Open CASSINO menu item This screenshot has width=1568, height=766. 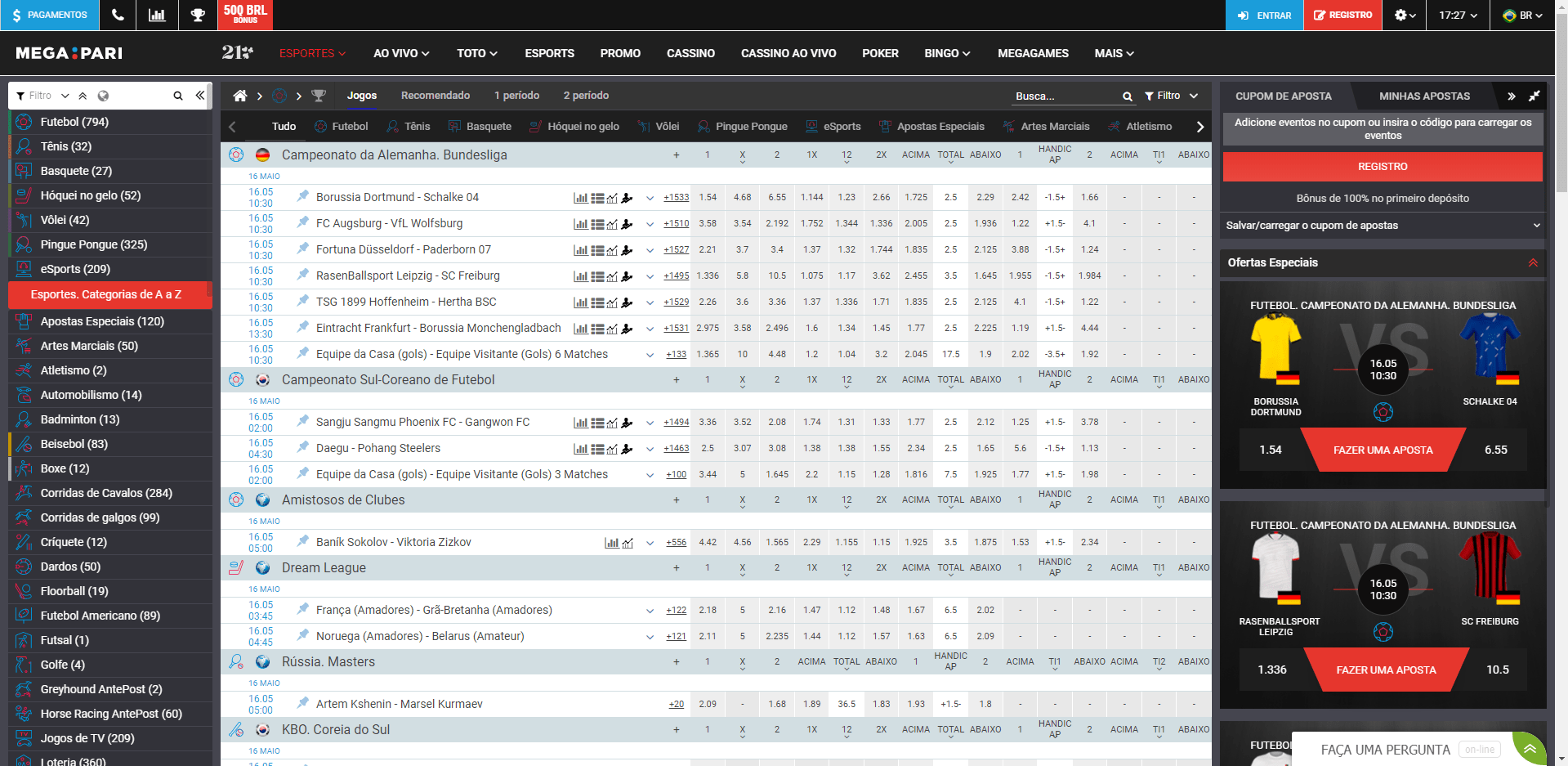click(x=690, y=53)
